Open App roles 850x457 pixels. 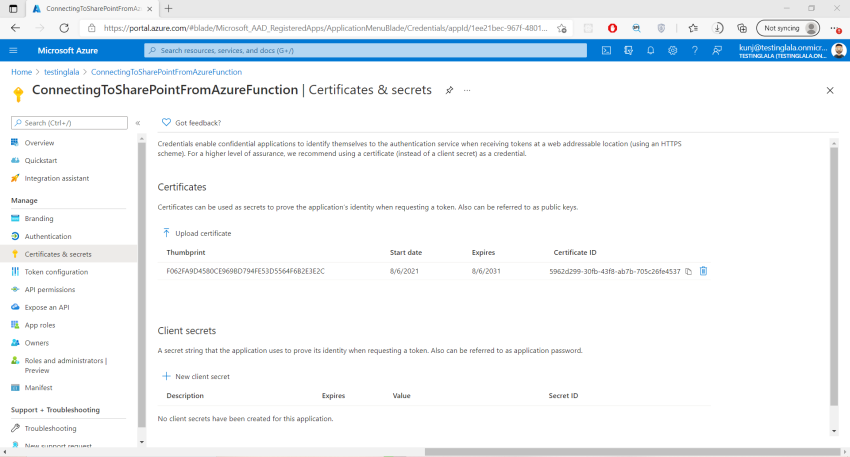(40, 325)
